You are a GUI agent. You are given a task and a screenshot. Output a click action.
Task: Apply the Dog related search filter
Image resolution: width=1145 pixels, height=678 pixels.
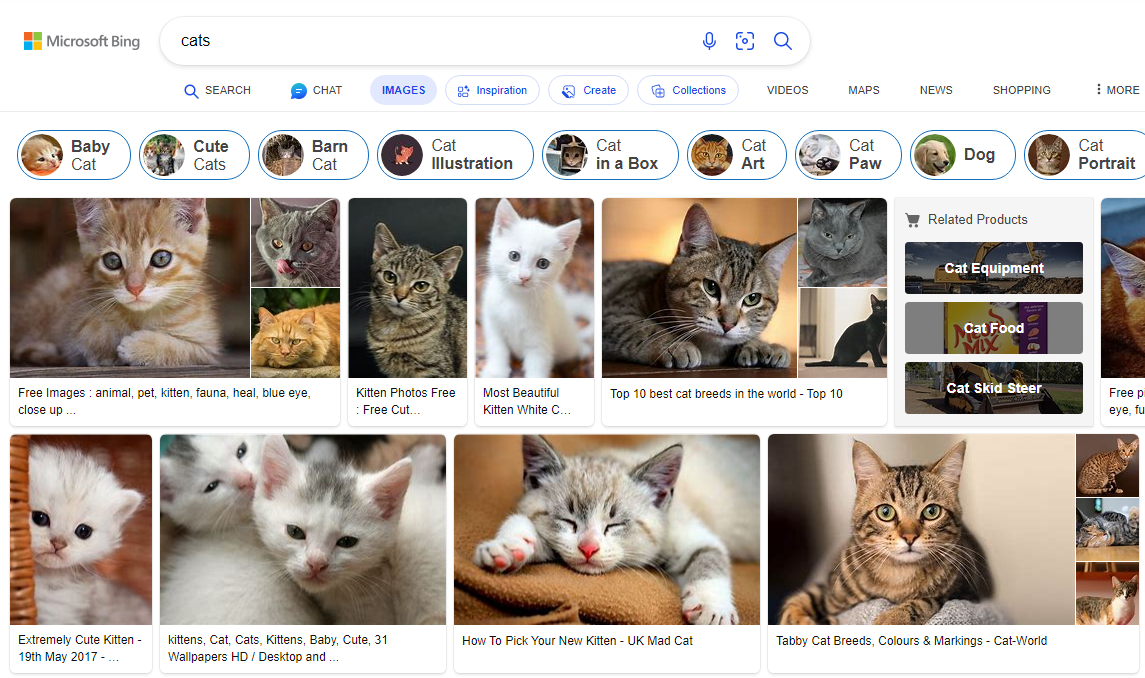pos(962,154)
